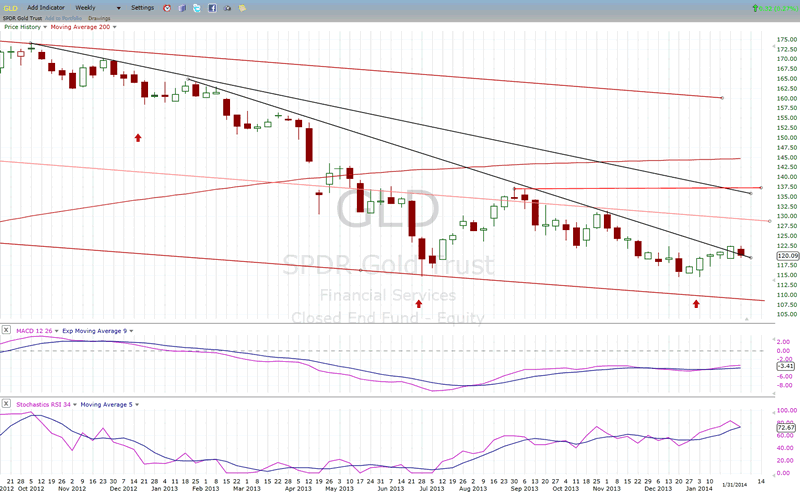
Task: Click red arrow marker near Jul 2013
Action: (x=419, y=304)
